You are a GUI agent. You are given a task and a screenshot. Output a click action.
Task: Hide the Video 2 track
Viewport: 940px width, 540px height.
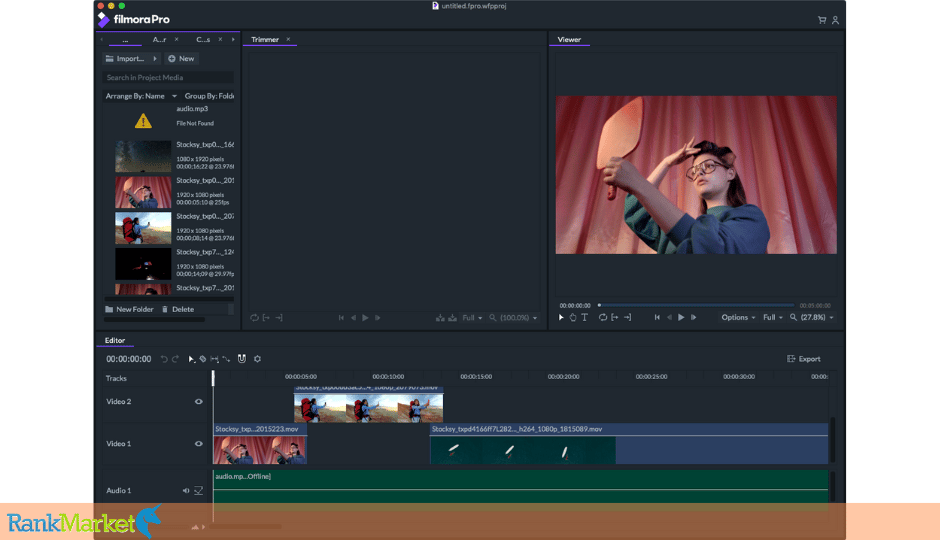pyautogui.click(x=198, y=402)
